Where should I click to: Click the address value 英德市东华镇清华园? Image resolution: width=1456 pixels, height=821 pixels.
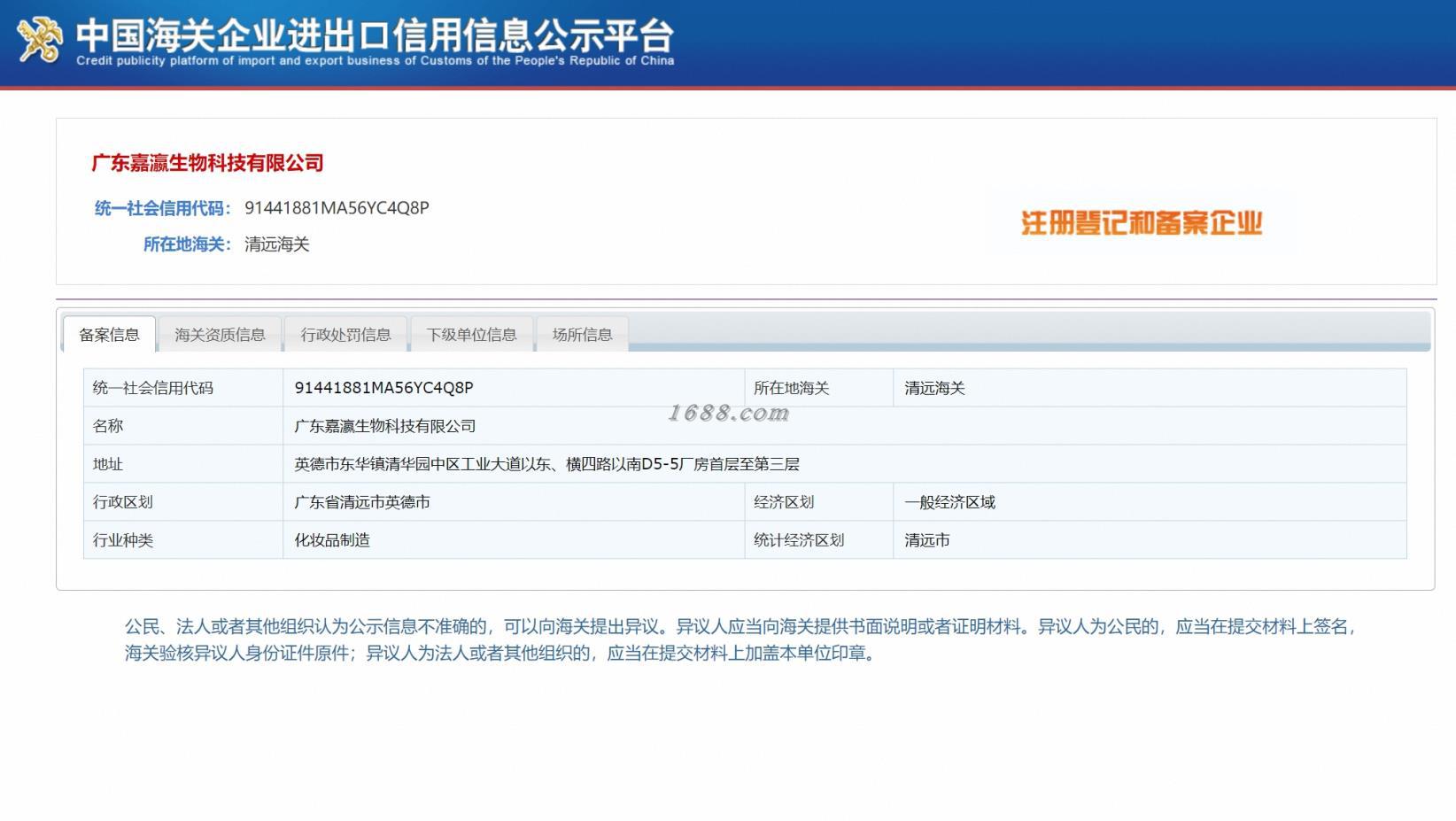click(546, 464)
